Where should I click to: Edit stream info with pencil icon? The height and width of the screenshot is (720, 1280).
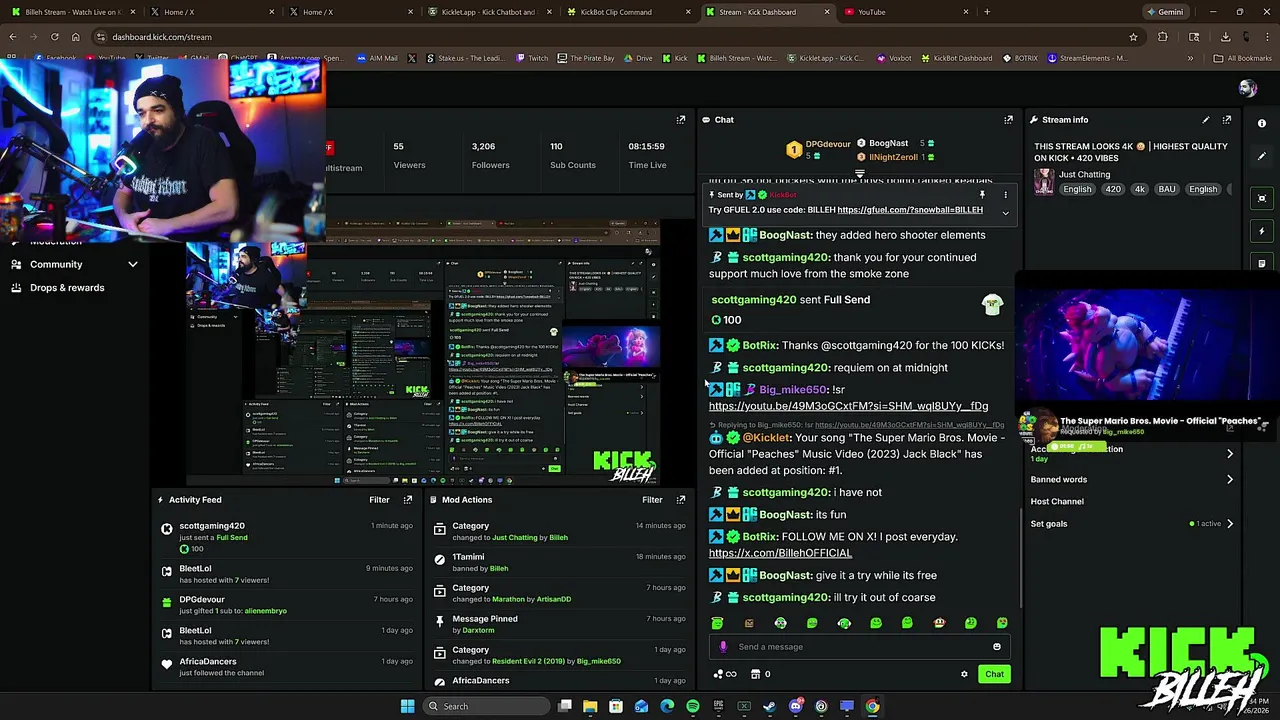[1205, 120]
